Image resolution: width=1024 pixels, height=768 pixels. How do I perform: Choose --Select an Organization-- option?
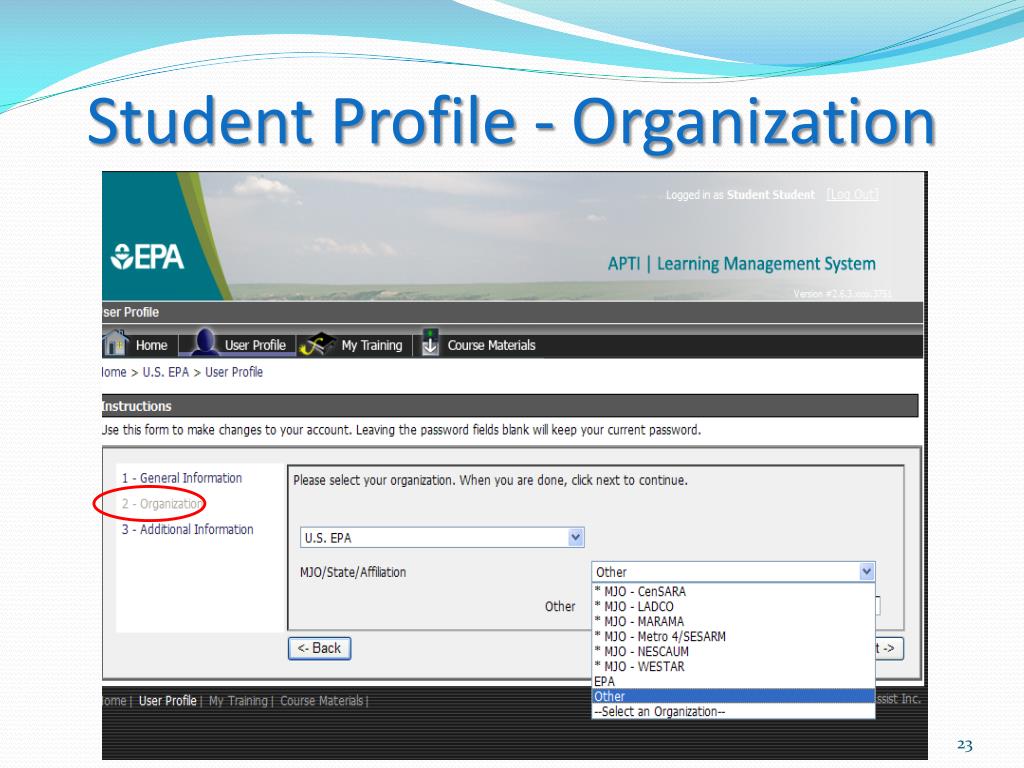click(x=733, y=712)
